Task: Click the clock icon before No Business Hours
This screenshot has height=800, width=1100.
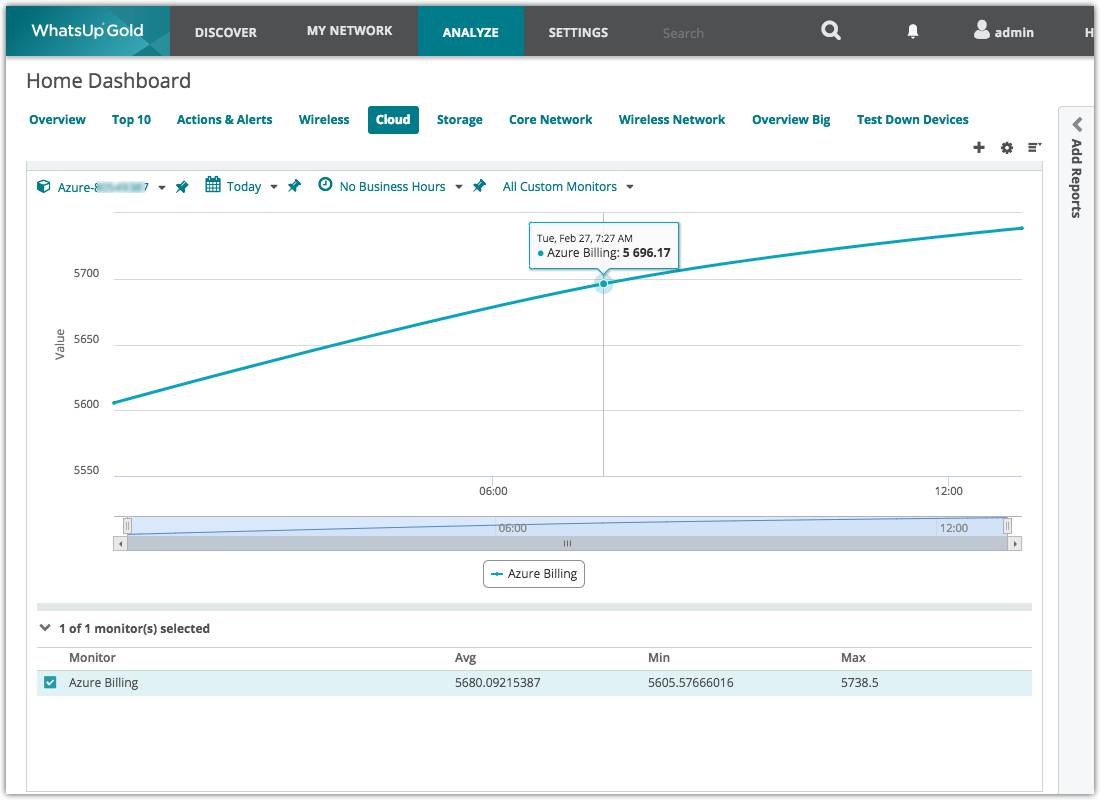Action: pyautogui.click(x=324, y=185)
